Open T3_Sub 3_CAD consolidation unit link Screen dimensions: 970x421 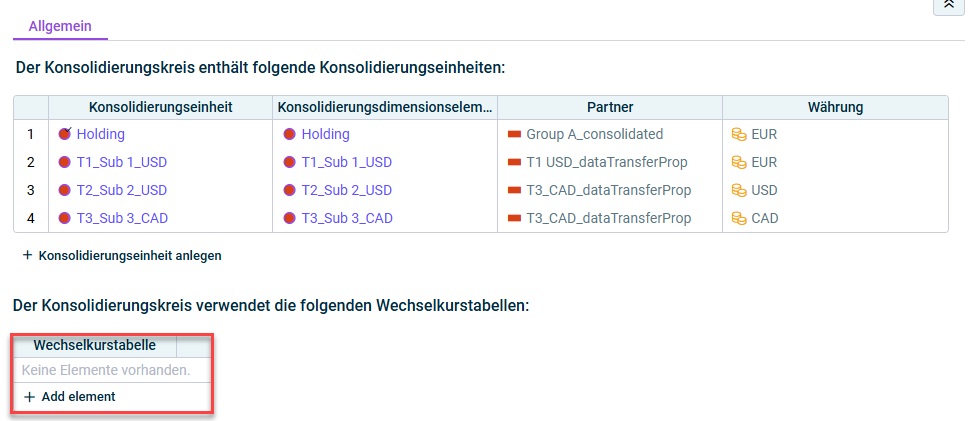coord(122,218)
